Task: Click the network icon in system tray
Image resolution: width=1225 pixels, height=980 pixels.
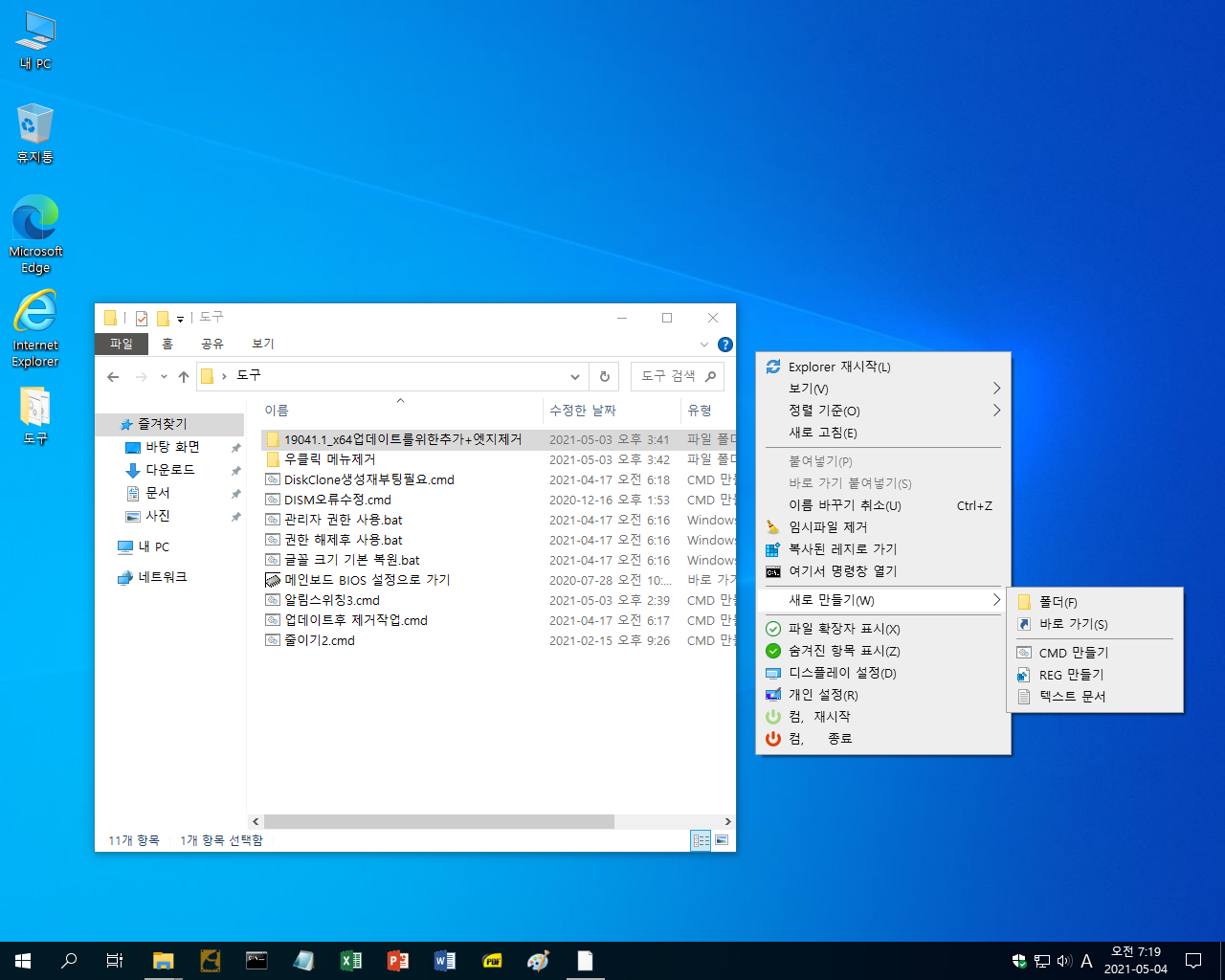Action: 1041,961
